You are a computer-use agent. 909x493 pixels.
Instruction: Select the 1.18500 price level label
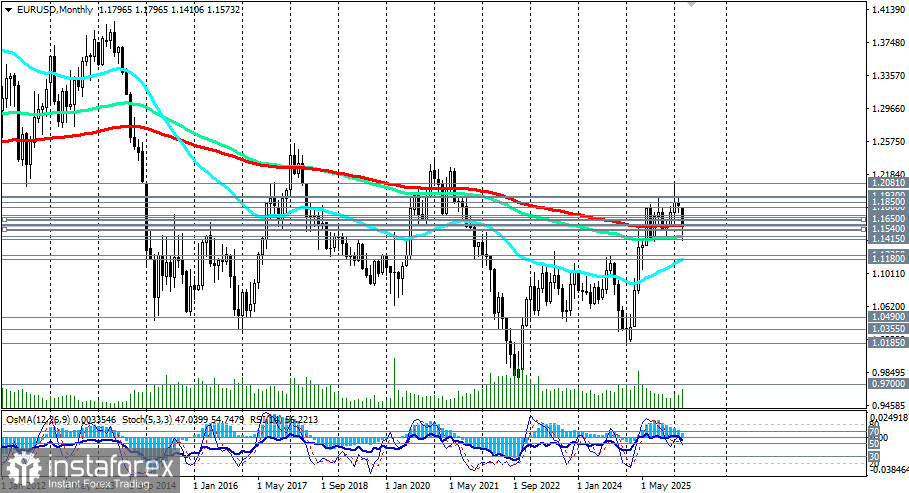(x=888, y=202)
